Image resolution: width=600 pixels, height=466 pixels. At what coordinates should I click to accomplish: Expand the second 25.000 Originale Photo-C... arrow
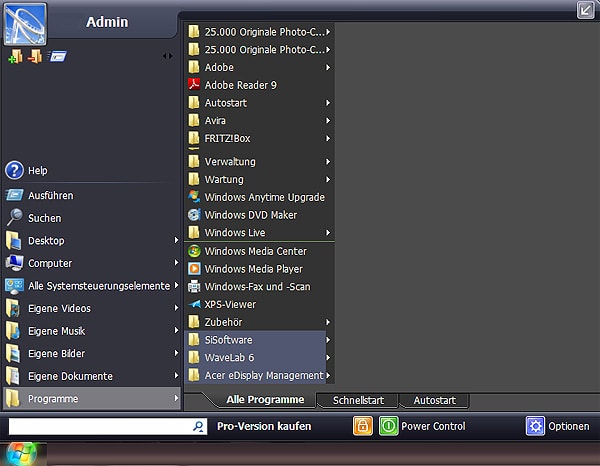click(x=328, y=50)
